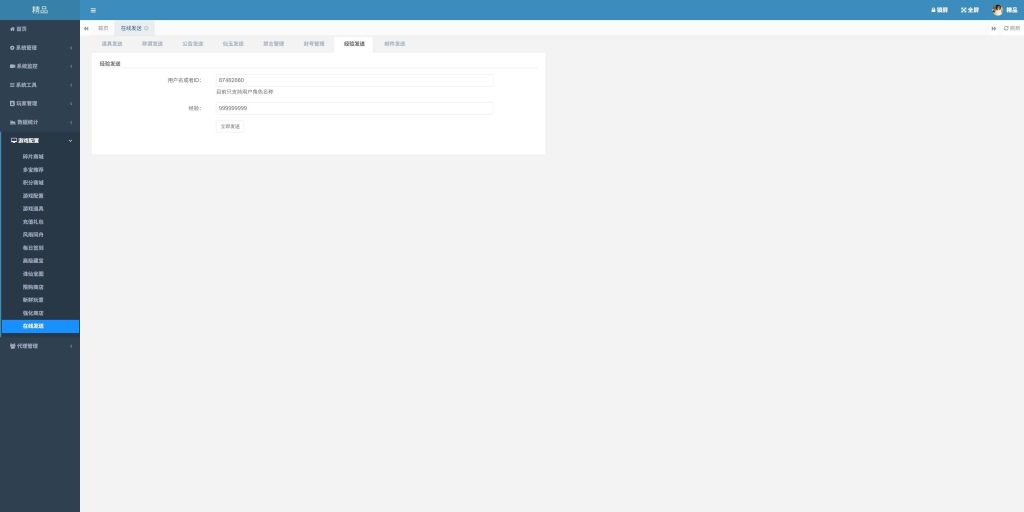Switch to the 道具发送 tab
The width and height of the screenshot is (1024, 512).
[x=112, y=44]
